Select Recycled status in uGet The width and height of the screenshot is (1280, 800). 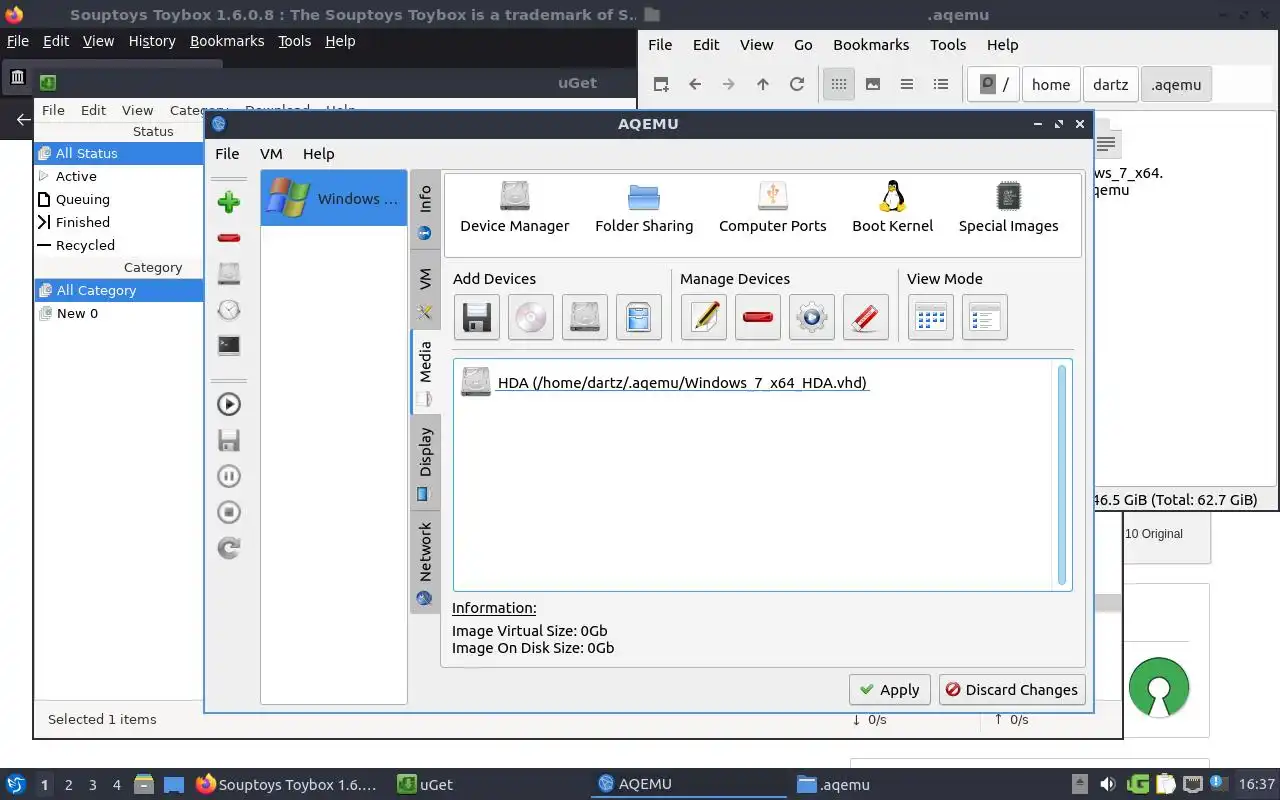(x=119, y=245)
